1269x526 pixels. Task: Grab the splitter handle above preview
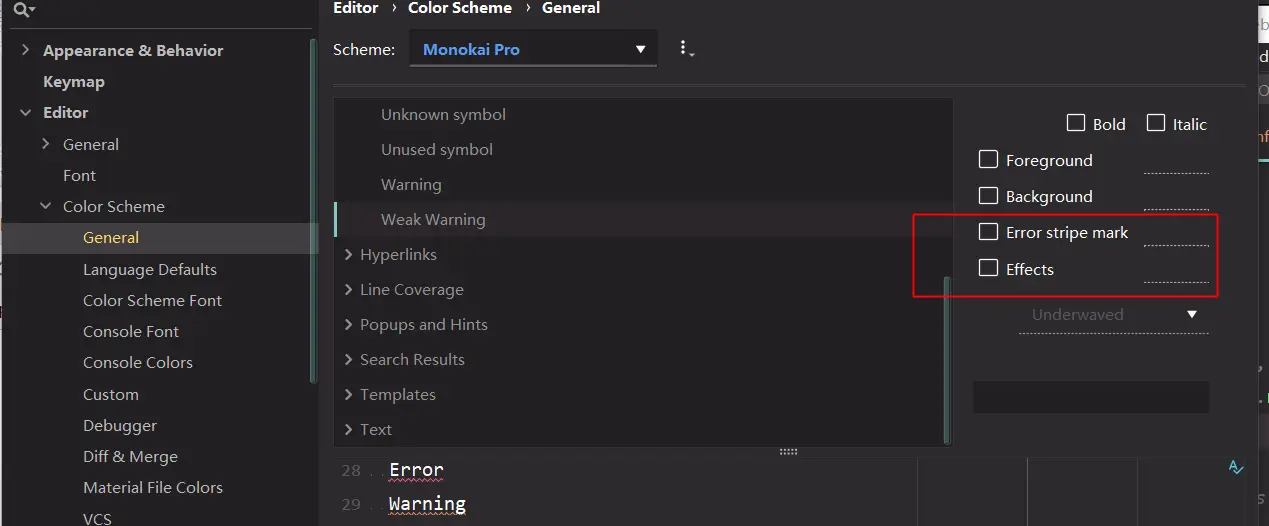click(788, 452)
